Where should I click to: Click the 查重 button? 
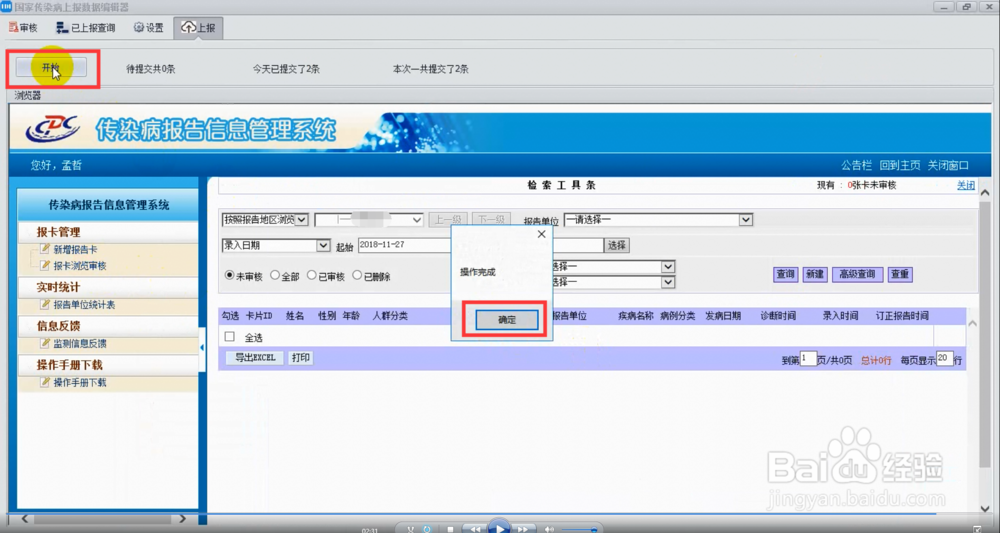(x=900, y=274)
